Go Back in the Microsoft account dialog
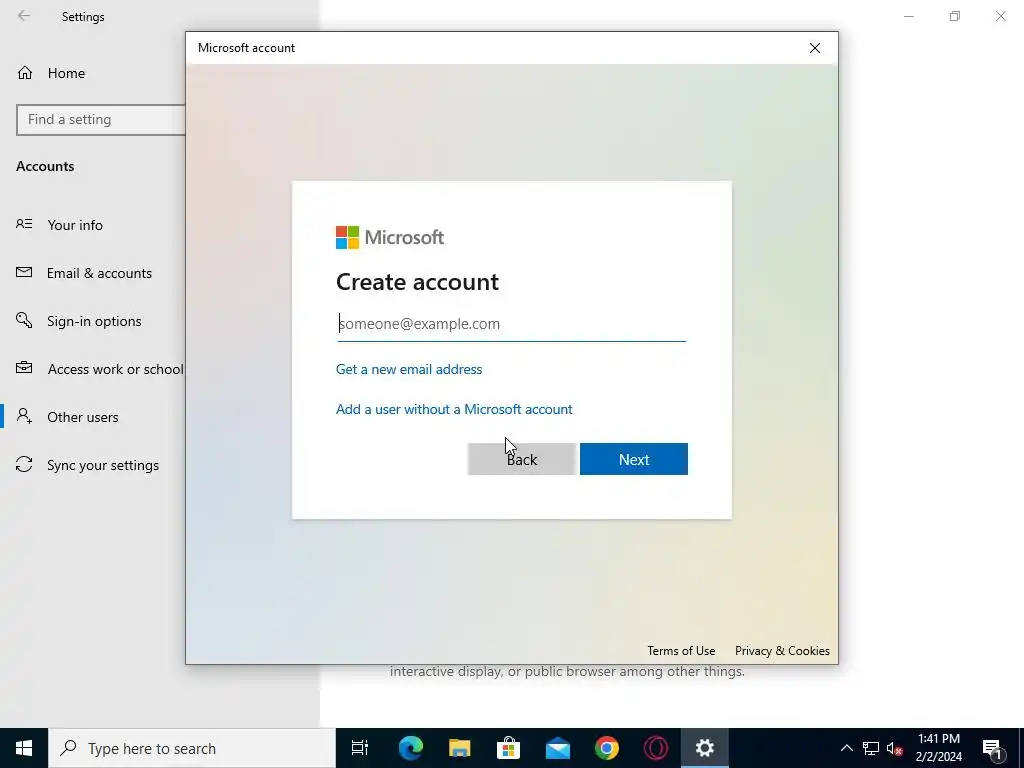 521,459
